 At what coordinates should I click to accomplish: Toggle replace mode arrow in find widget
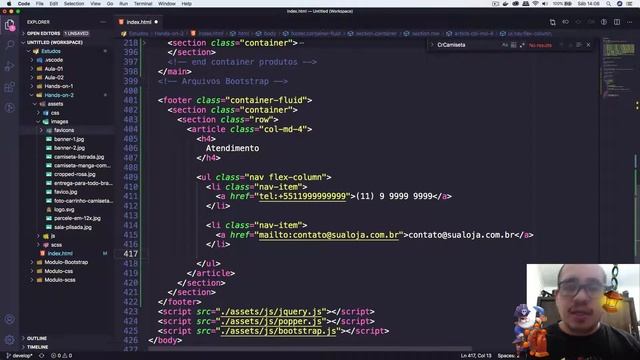[x=432, y=45]
